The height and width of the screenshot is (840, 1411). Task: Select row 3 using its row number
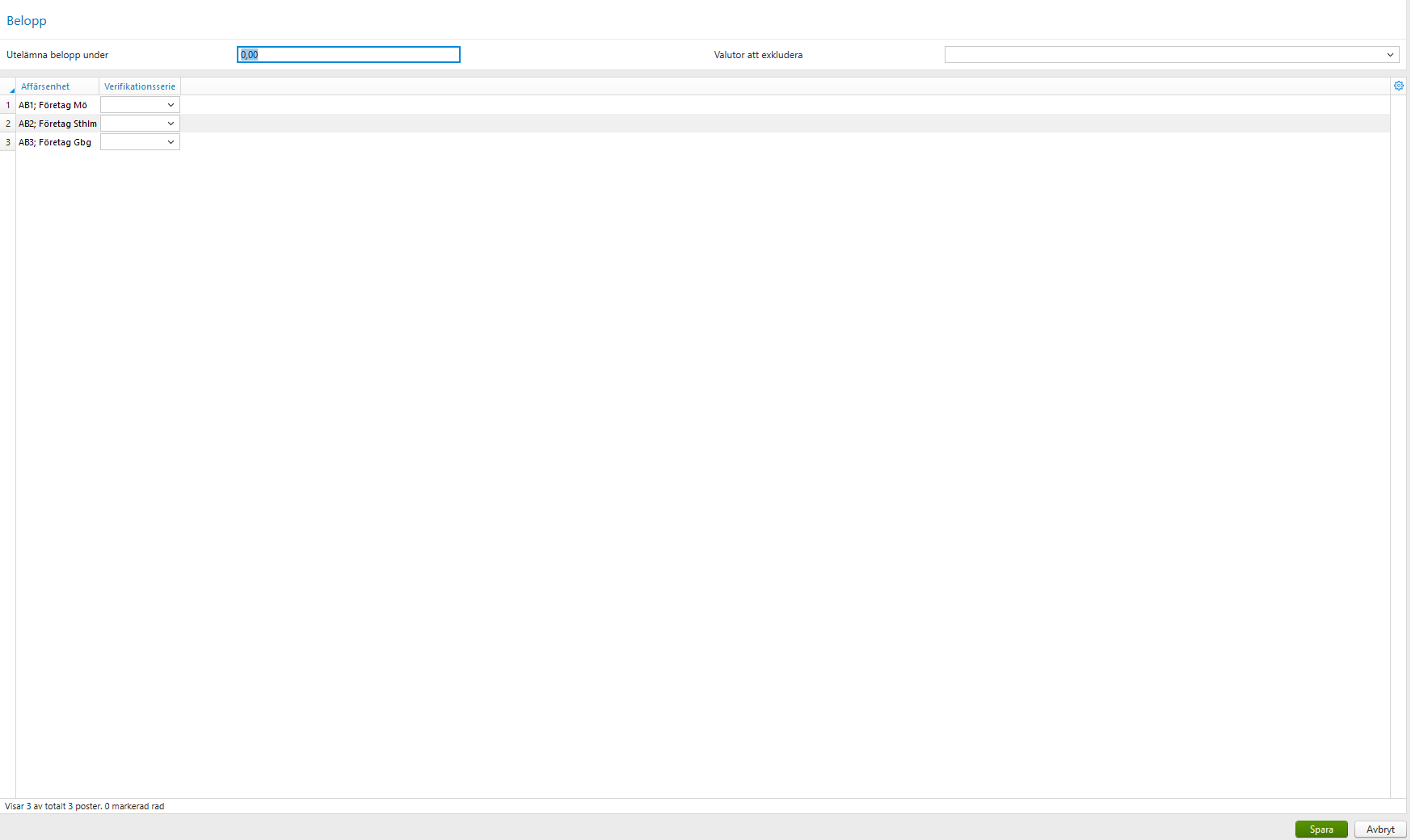[x=7, y=141]
